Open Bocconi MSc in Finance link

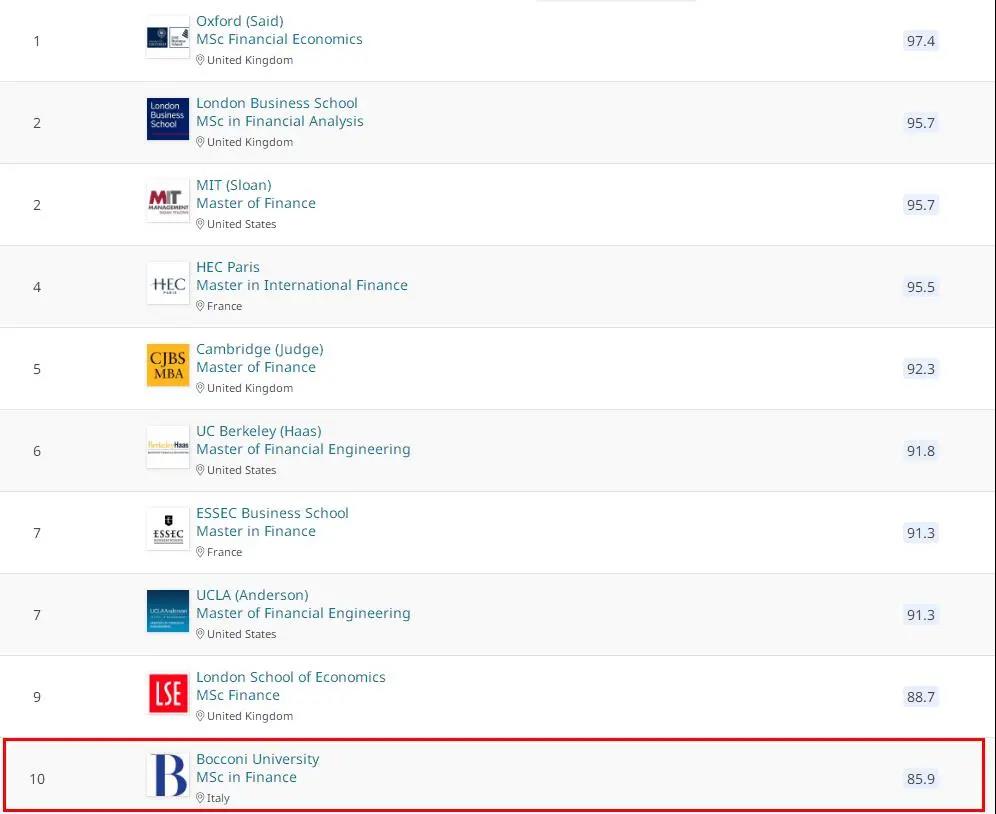246,777
